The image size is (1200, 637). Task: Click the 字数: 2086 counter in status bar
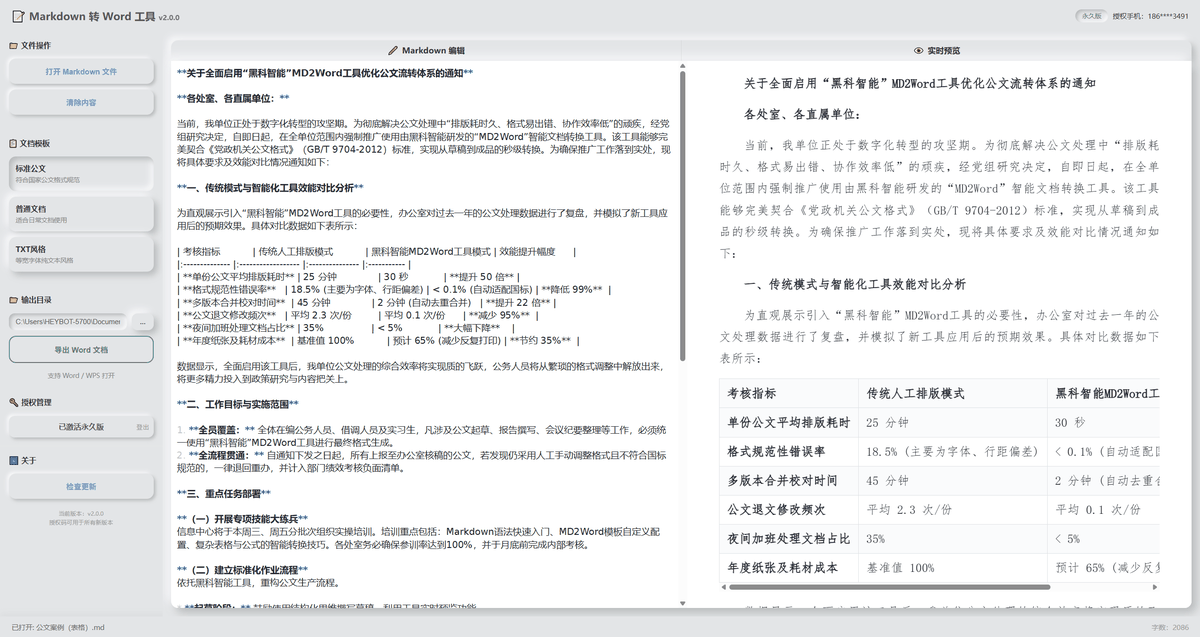click(1169, 627)
